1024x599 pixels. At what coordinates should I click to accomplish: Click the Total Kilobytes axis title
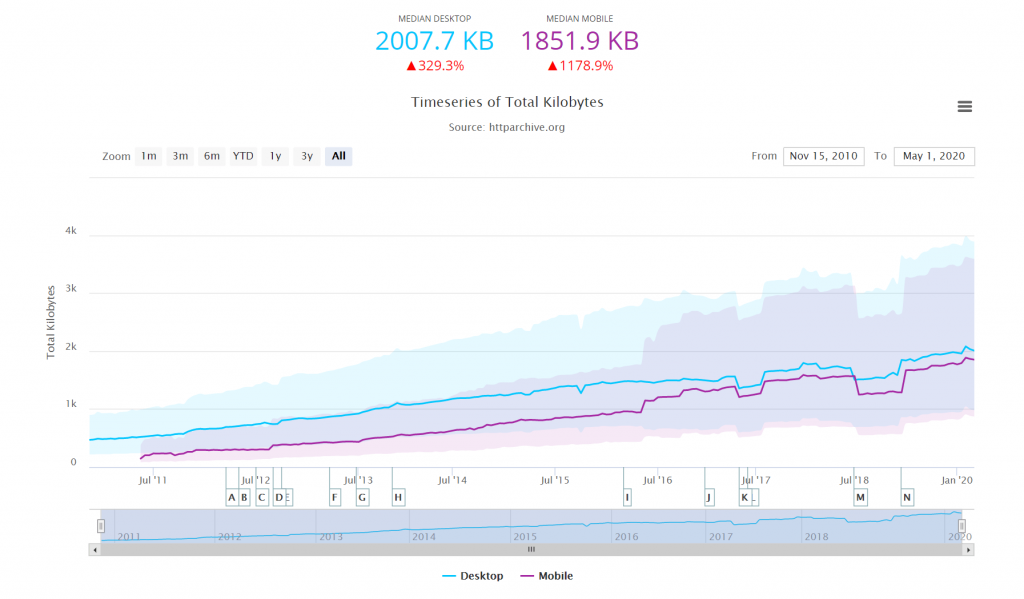pos(50,323)
